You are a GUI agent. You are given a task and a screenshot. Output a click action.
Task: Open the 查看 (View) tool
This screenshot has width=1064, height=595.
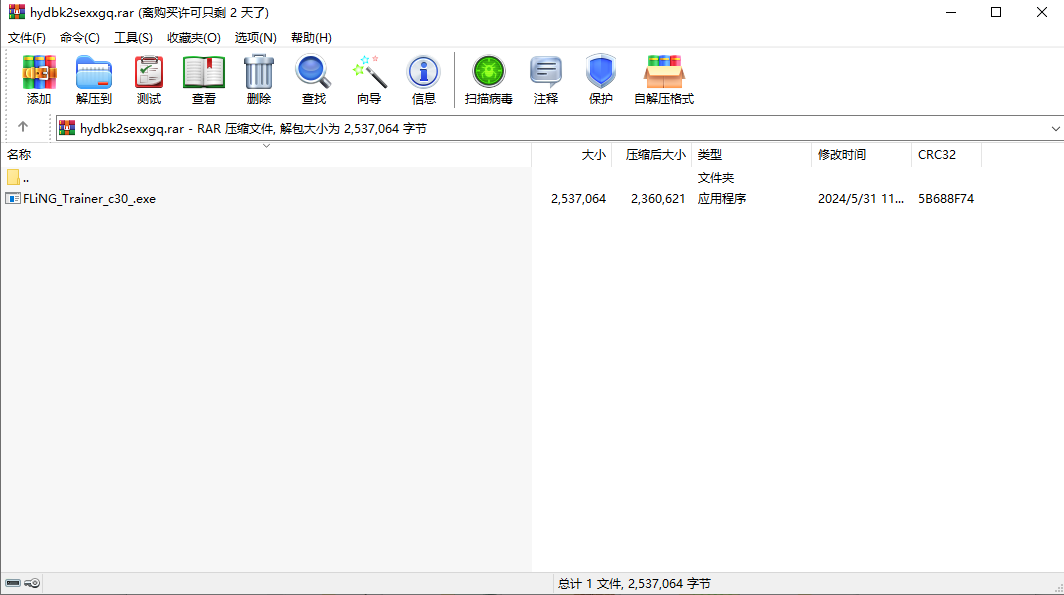pyautogui.click(x=204, y=79)
